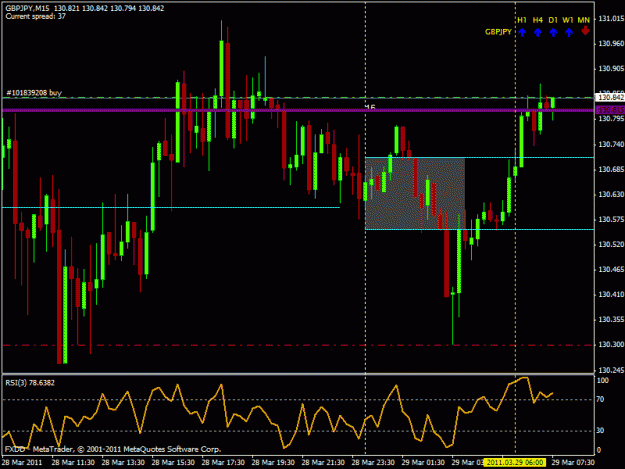Click the 130.355 price axis label
This screenshot has width=625, height=469.
tap(611, 320)
